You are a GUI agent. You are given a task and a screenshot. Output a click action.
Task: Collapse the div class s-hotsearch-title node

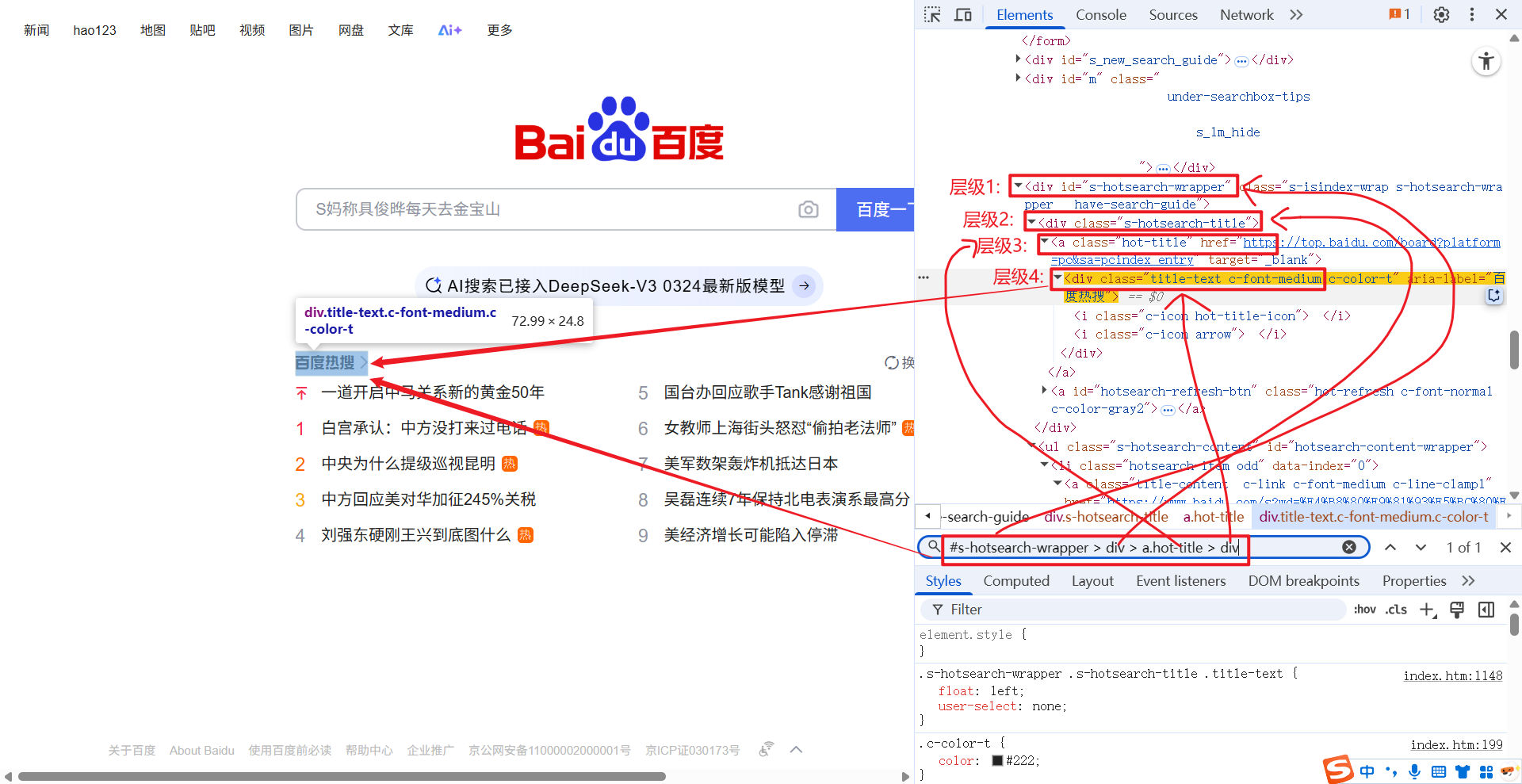[x=1031, y=223]
